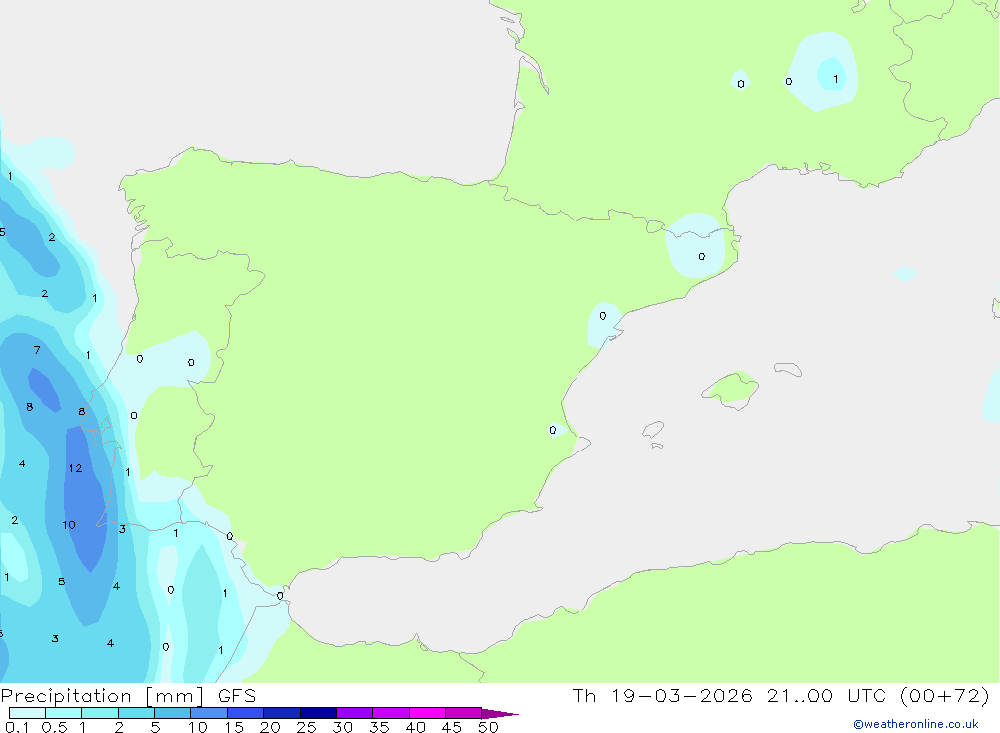
Task: Click the '1' value over eastern France
Action: point(835,79)
